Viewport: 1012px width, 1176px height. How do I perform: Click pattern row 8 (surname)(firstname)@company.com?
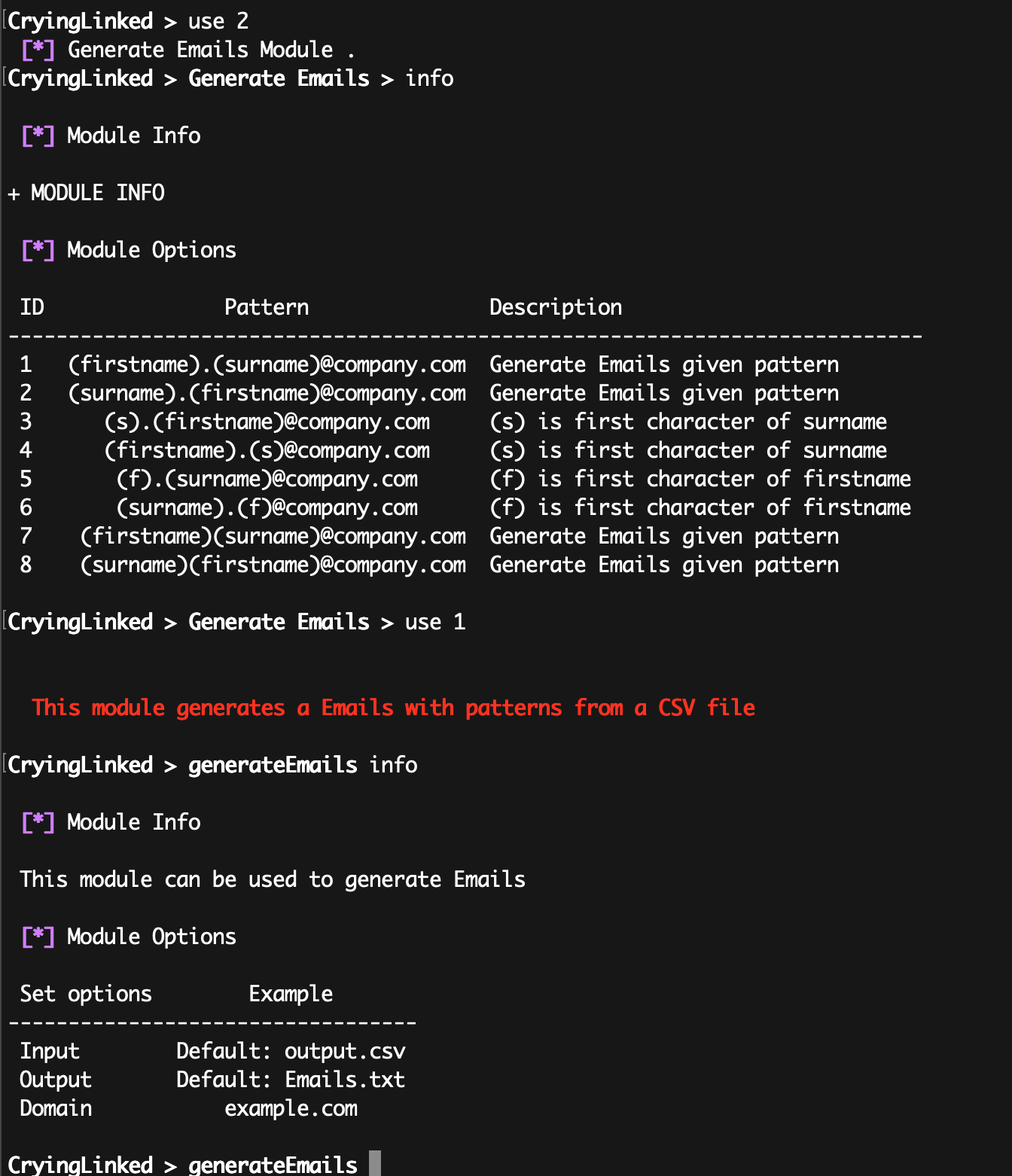(x=273, y=565)
